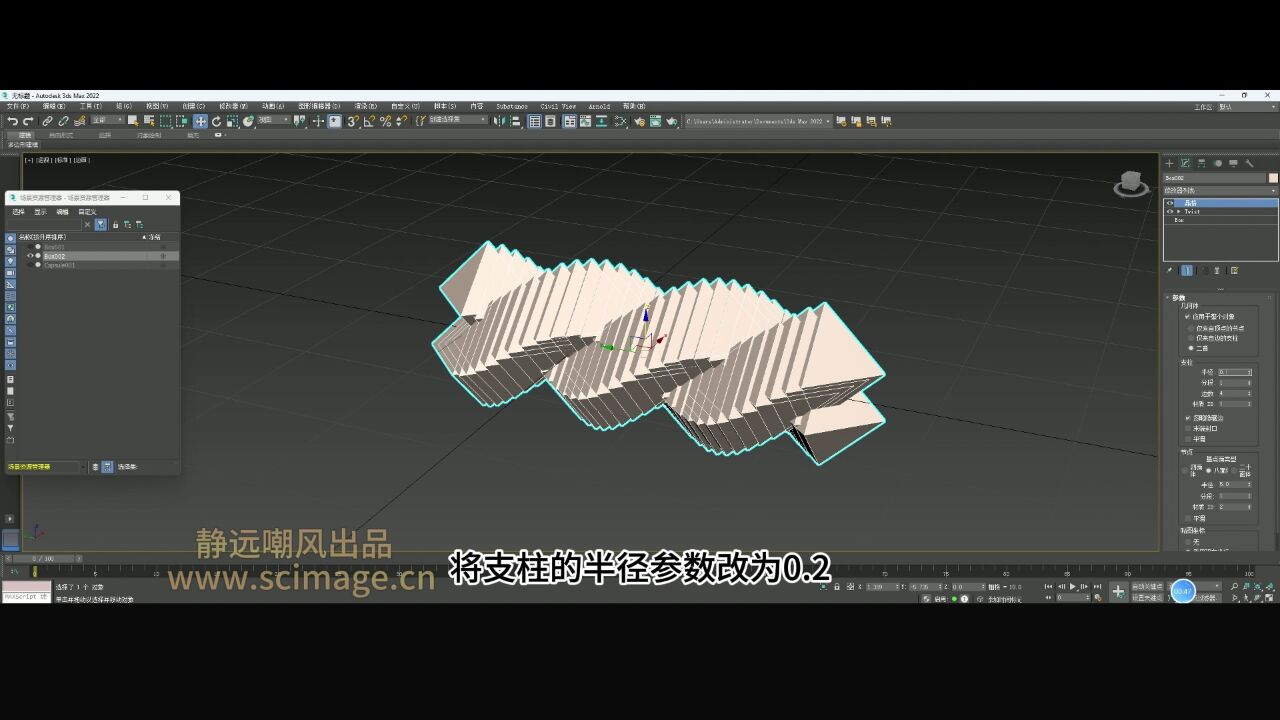Click the Play Animation button
This screenshot has width=1280, height=720.
pos(1073,587)
